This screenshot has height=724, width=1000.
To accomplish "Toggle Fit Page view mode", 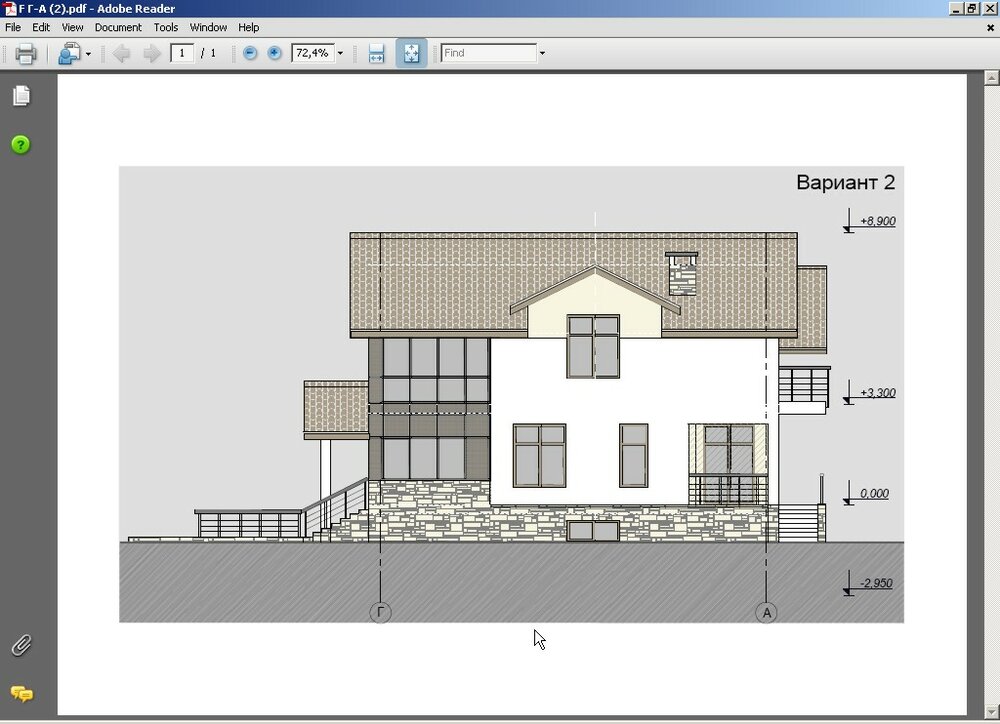I will 411,53.
